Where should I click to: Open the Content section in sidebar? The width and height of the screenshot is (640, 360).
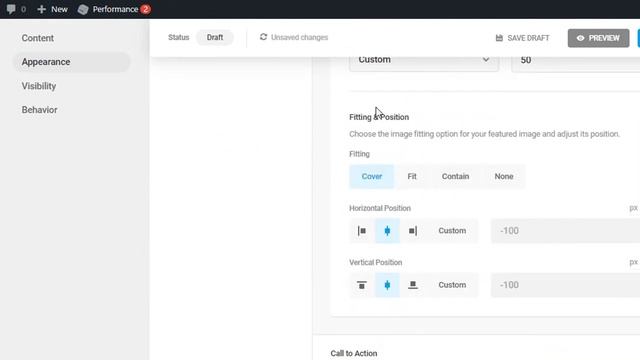click(x=38, y=38)
